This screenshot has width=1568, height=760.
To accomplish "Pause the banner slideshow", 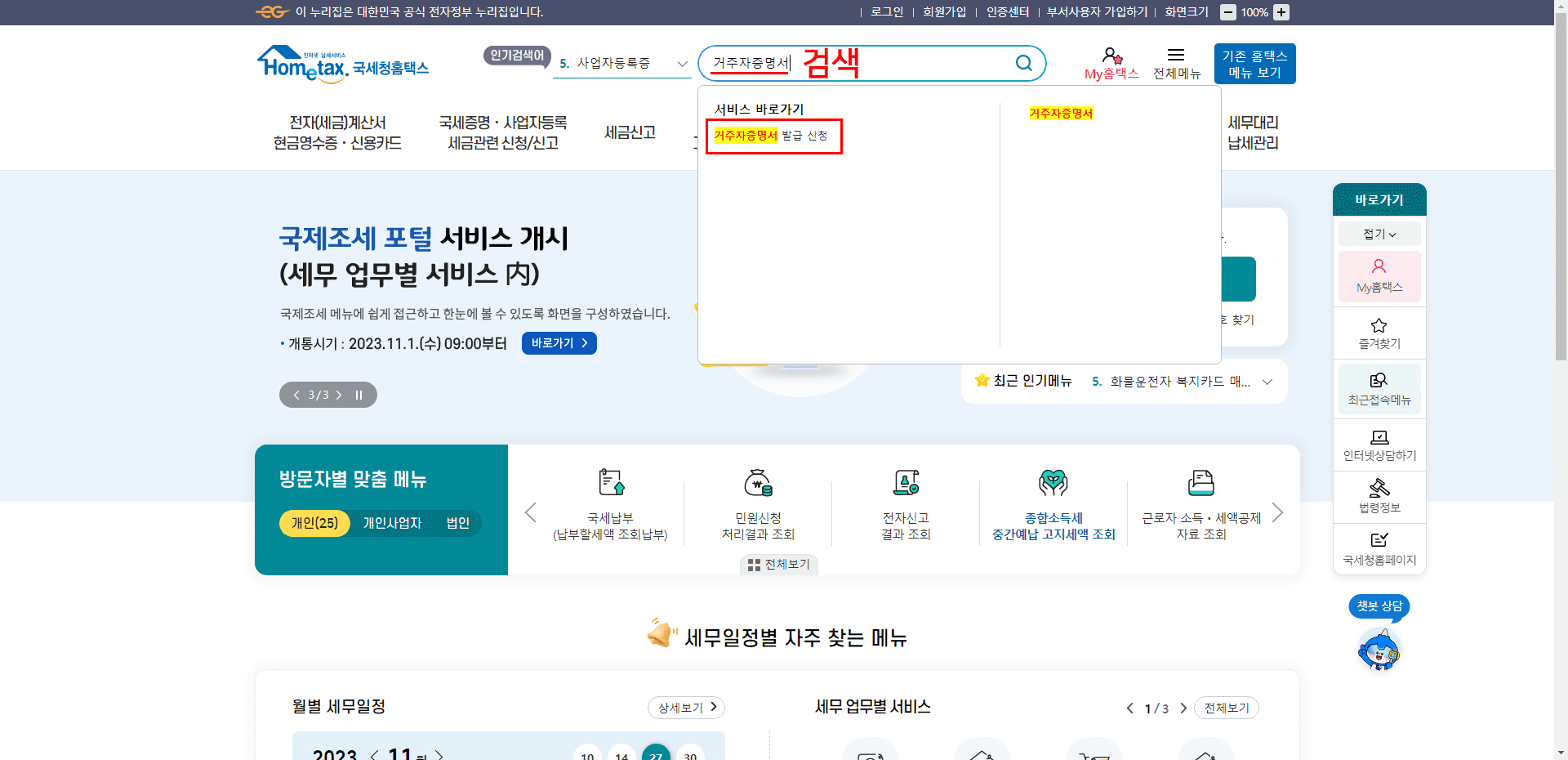I will pos(359,395).
